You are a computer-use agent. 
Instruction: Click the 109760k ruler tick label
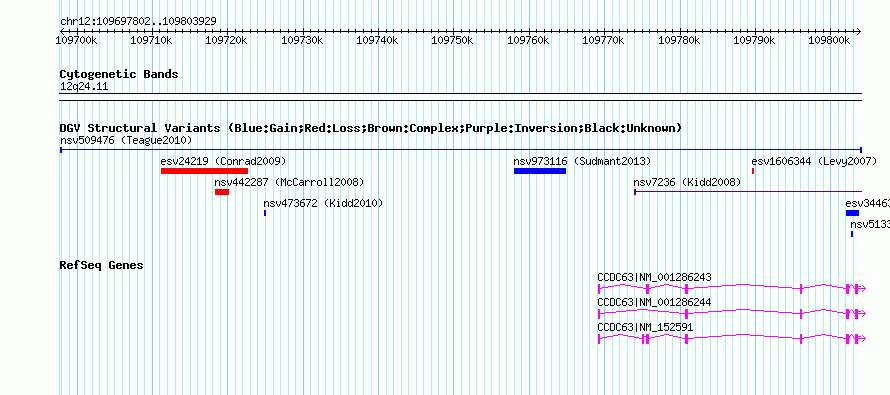tap(528, 40)
